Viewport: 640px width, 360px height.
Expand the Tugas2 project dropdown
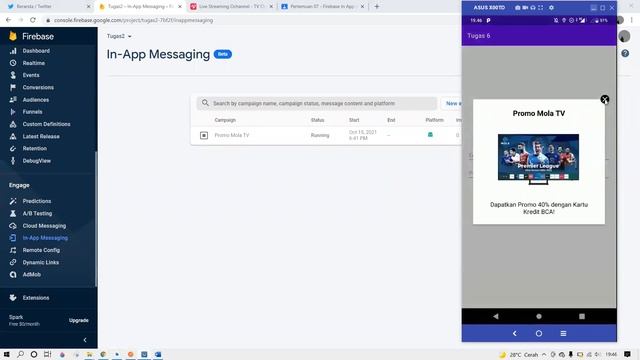(x=119, y=36)
